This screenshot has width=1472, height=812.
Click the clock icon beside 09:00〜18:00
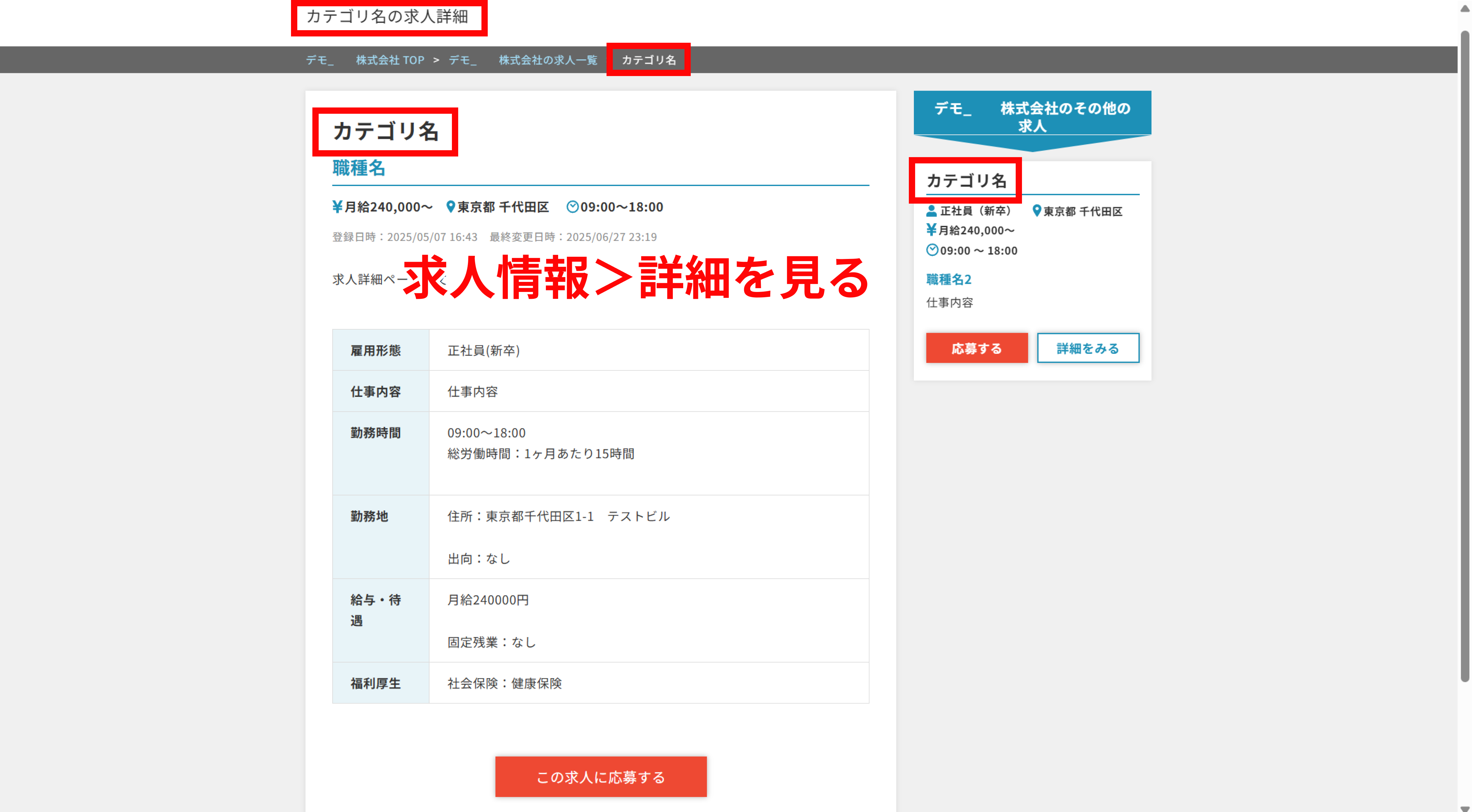pos(573,207)
